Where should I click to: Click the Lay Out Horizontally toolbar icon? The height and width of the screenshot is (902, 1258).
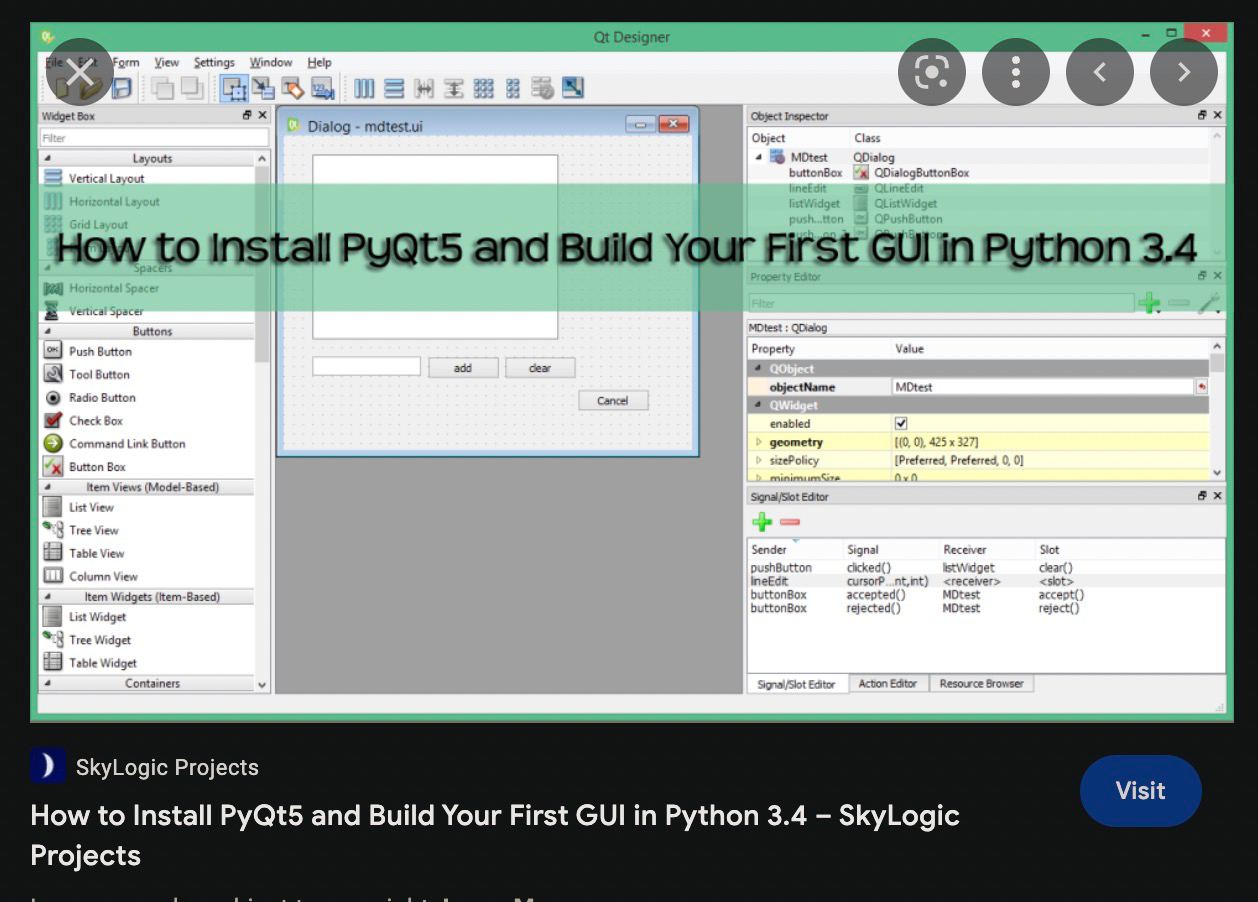(364, 88)
